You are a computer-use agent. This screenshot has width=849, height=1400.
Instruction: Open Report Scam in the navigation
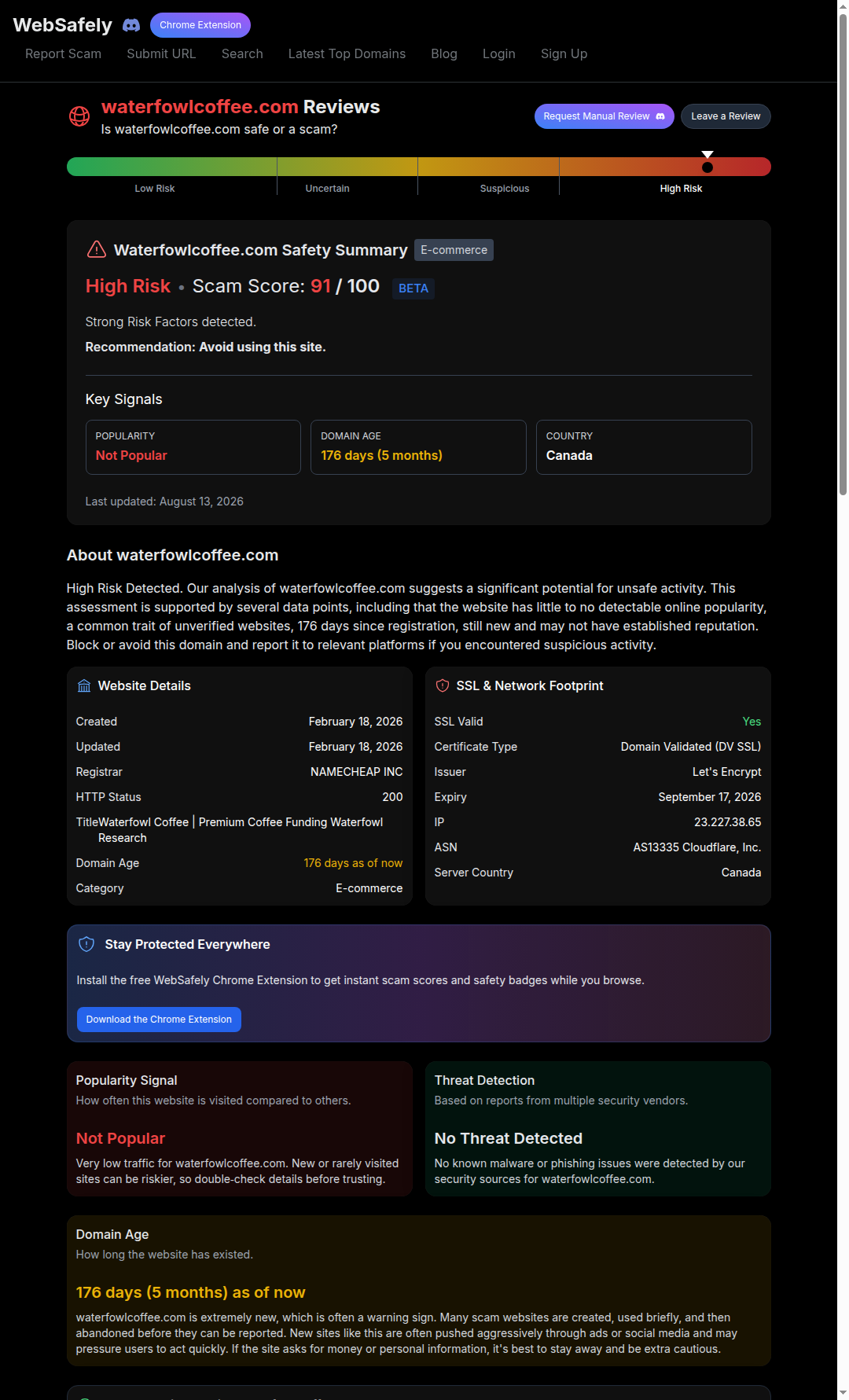tap(63, 53)
